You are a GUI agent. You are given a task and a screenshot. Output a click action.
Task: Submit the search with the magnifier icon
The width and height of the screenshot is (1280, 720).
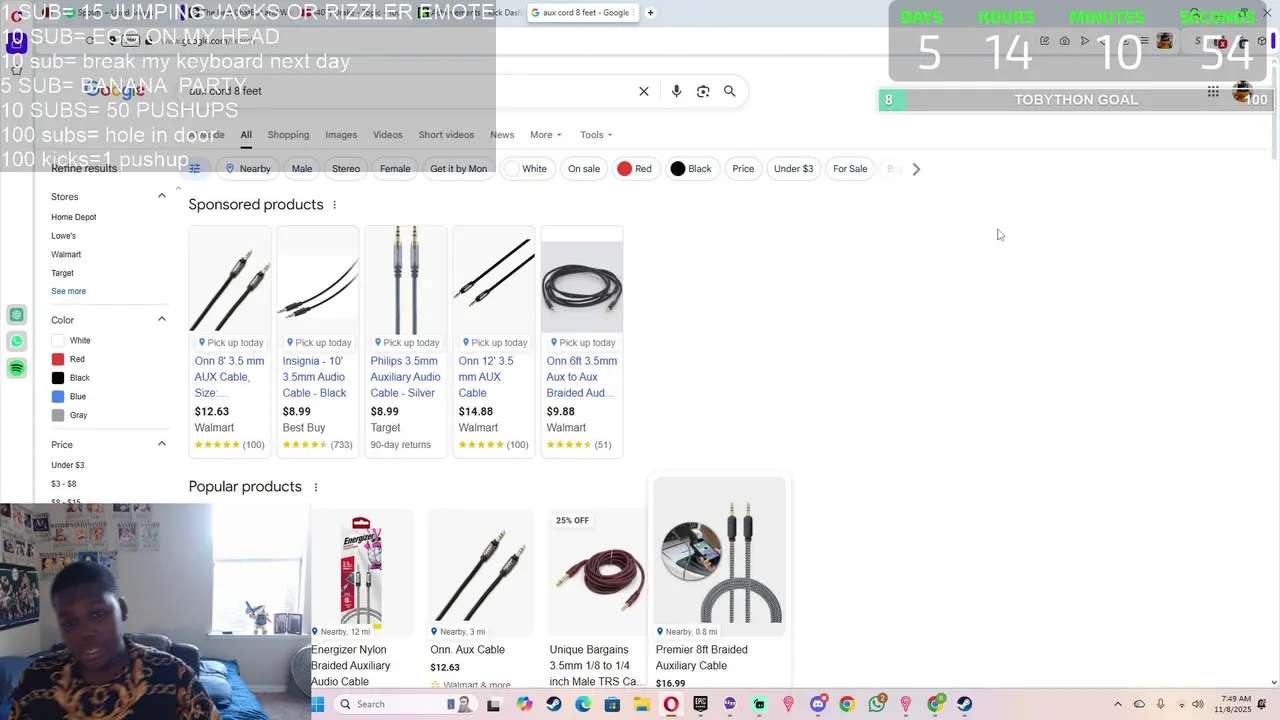(x=730, y=91)
